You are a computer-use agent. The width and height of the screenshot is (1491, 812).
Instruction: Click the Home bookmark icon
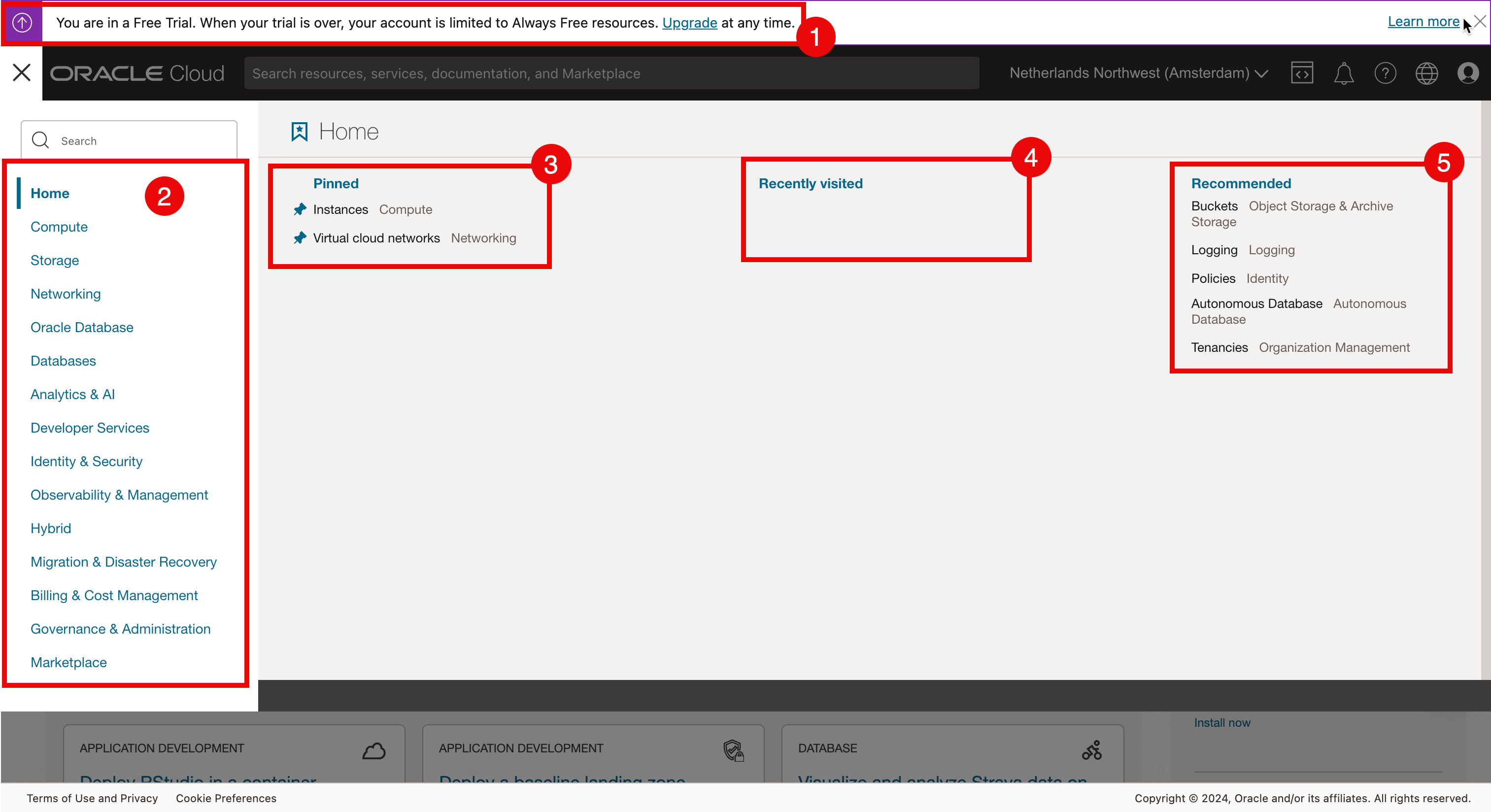(299, 132)
